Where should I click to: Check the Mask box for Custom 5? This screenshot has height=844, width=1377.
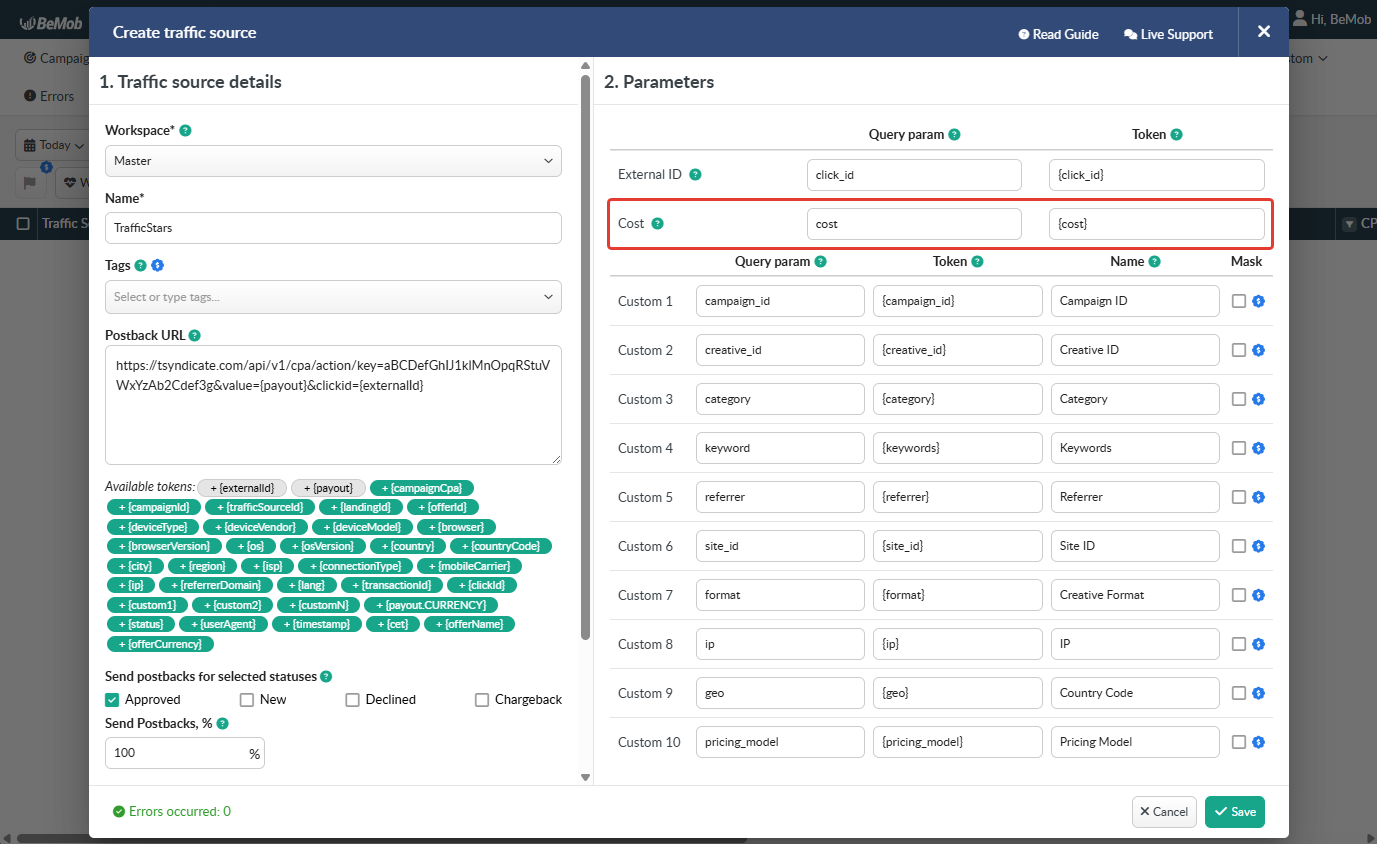pos(1239,497)
